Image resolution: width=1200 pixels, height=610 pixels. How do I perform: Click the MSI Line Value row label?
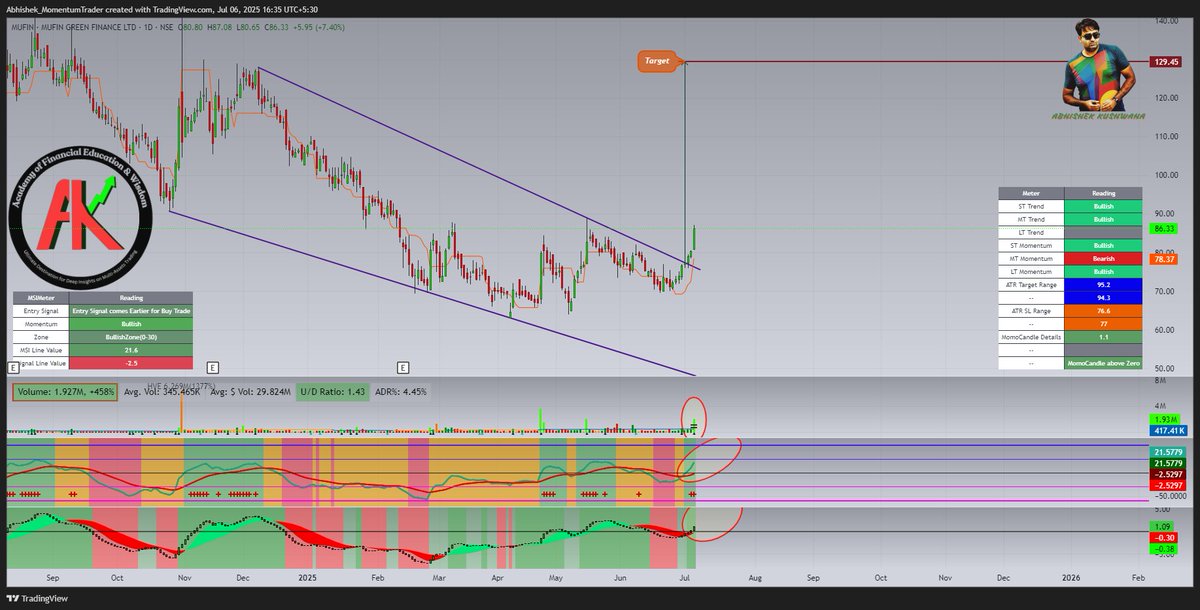41,350
